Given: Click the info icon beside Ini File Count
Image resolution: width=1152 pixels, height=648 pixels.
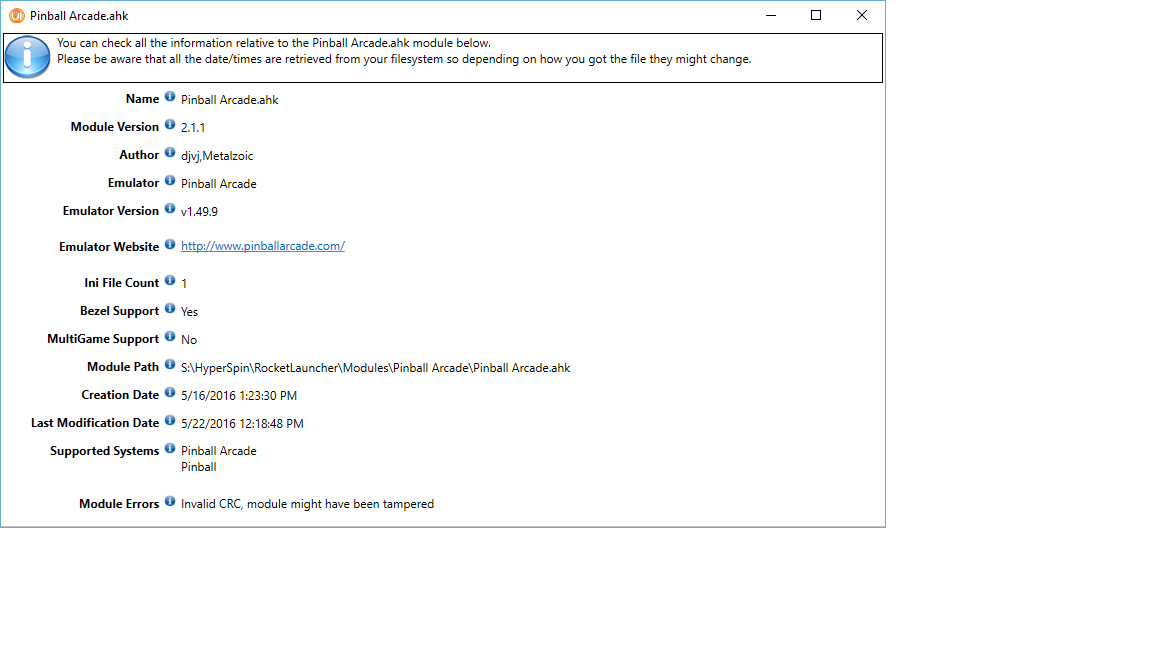Looking at the screenshot, I should (170, 281).
